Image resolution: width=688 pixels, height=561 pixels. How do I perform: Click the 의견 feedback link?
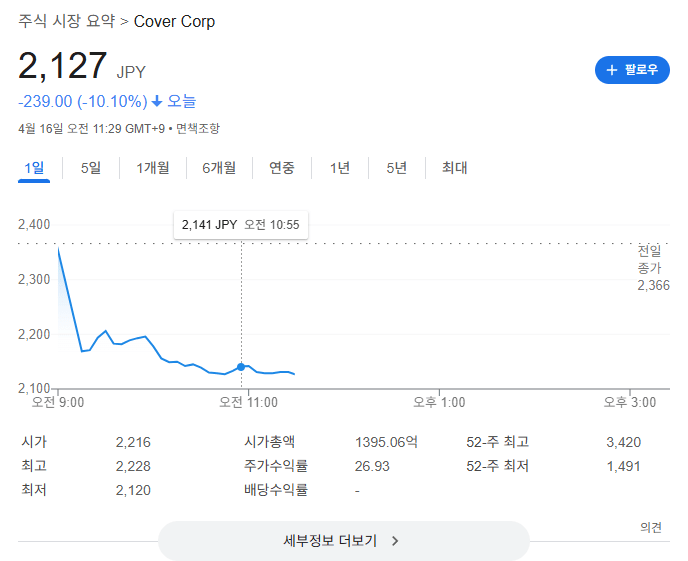point(651,527)
